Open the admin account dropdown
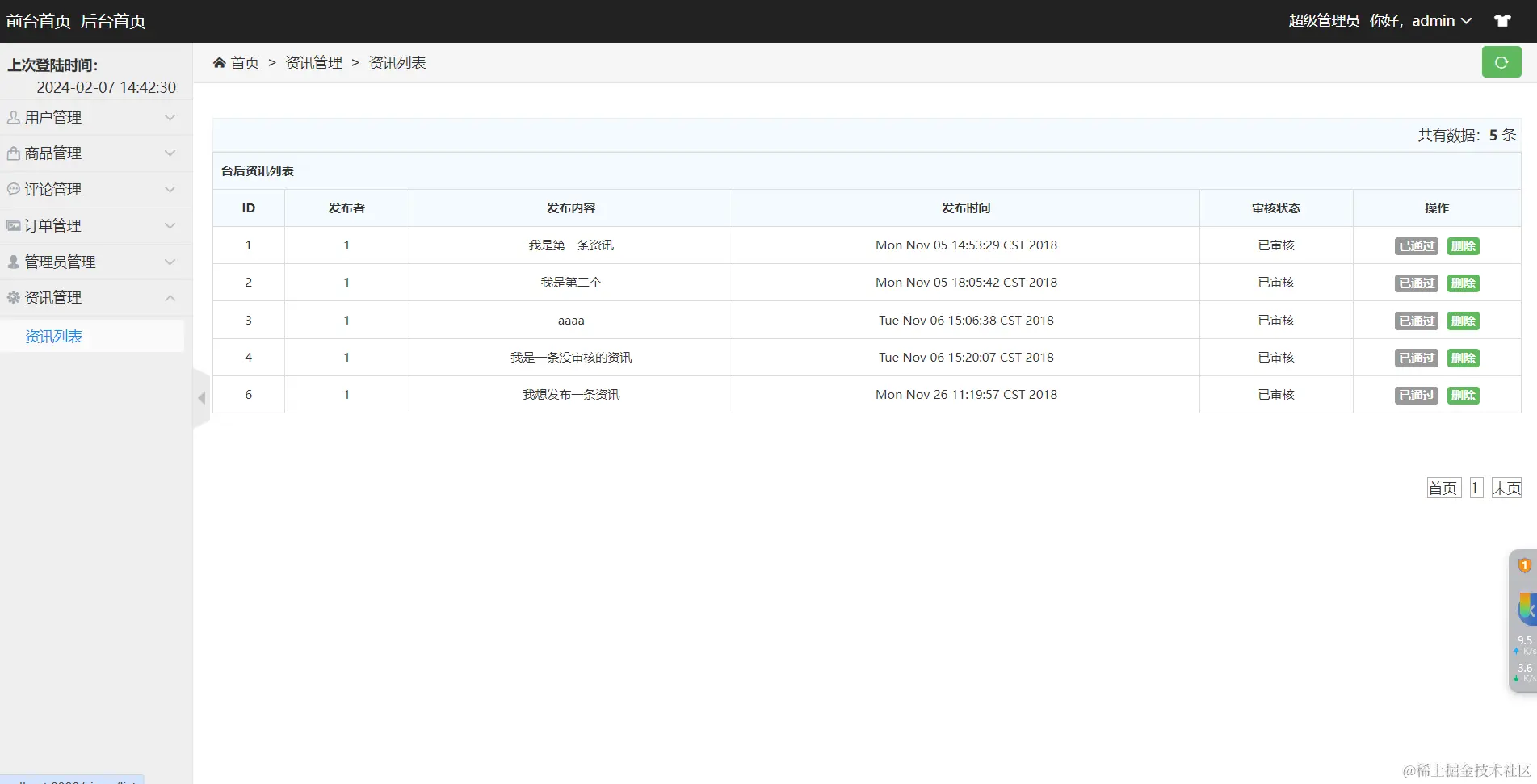The image size is (1537, 784). [x=1442, y=21]
